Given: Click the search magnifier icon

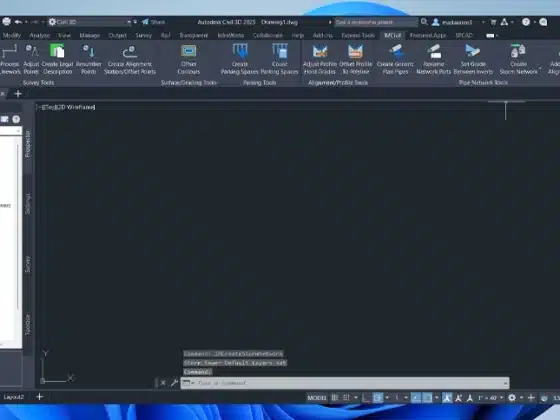Looking at the screenshot, I should tap(424, 22).
